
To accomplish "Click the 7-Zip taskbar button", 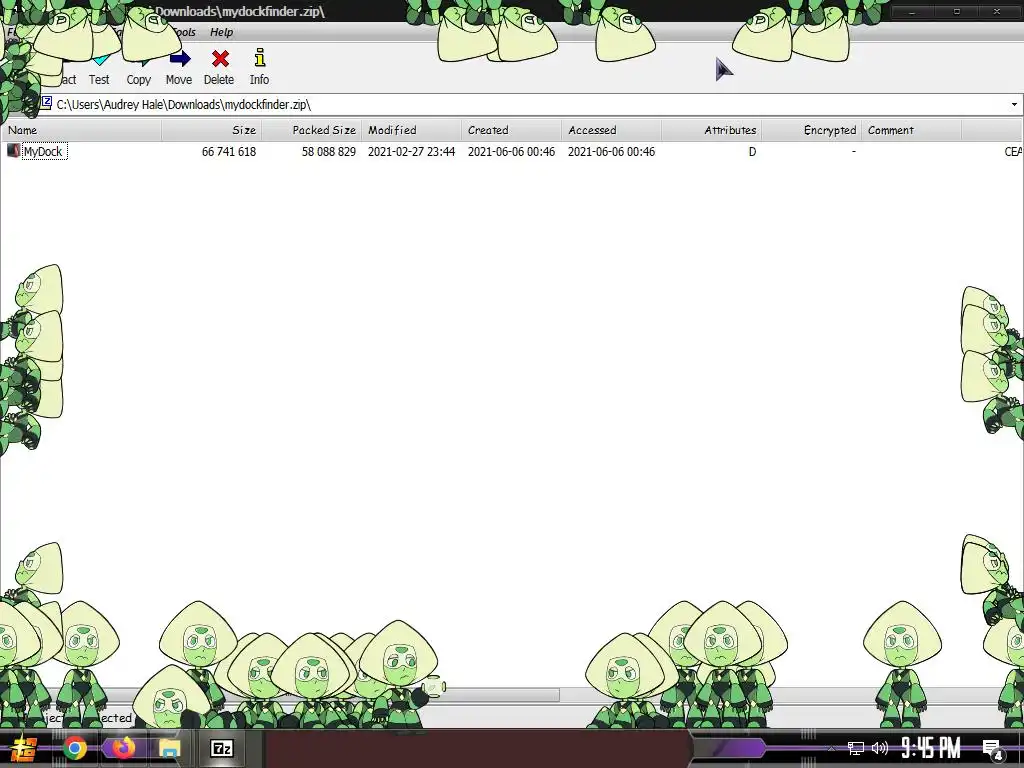I will [x=221, y=748].
